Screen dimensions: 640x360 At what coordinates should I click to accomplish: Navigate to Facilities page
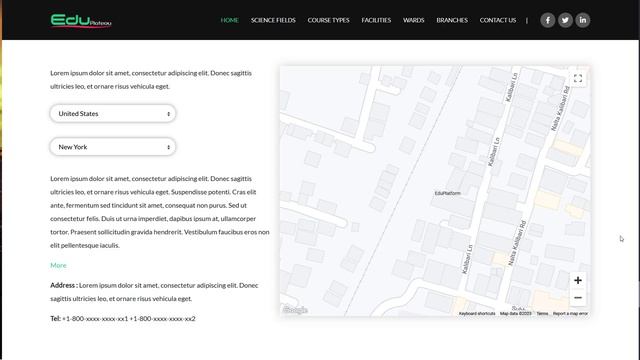[376, 20]
